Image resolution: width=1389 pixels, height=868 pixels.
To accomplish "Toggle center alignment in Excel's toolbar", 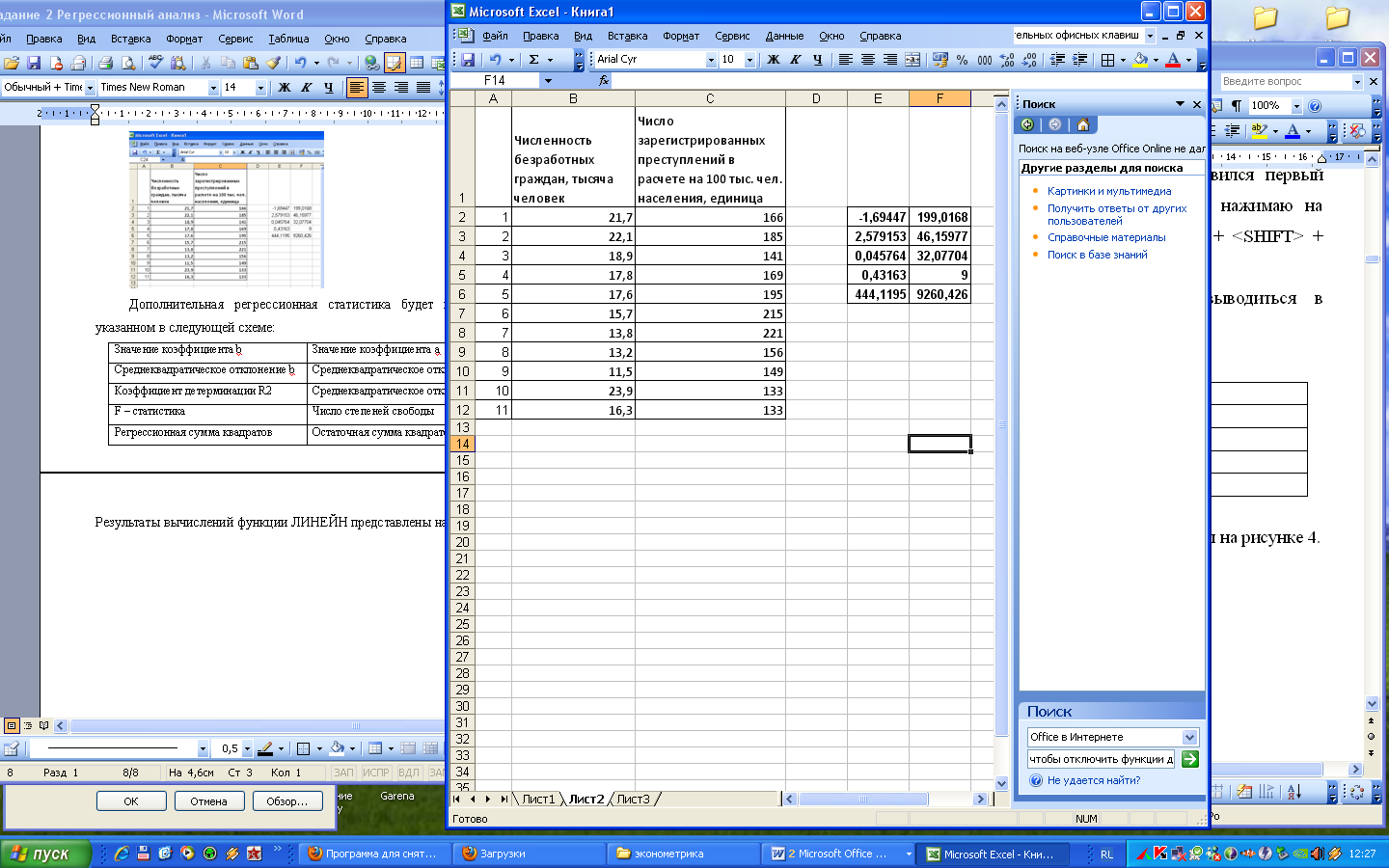I will 868,60.
